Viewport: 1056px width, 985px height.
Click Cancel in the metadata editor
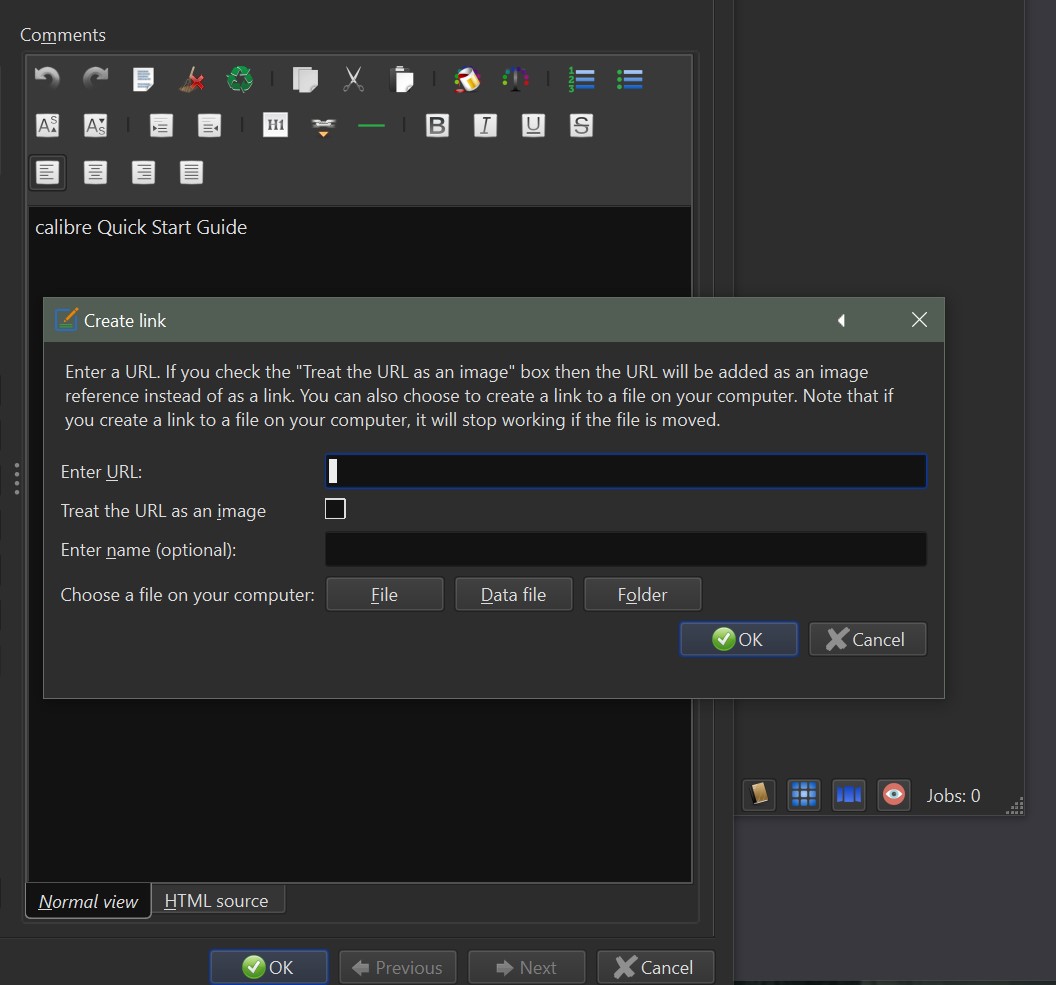[655, 967]
